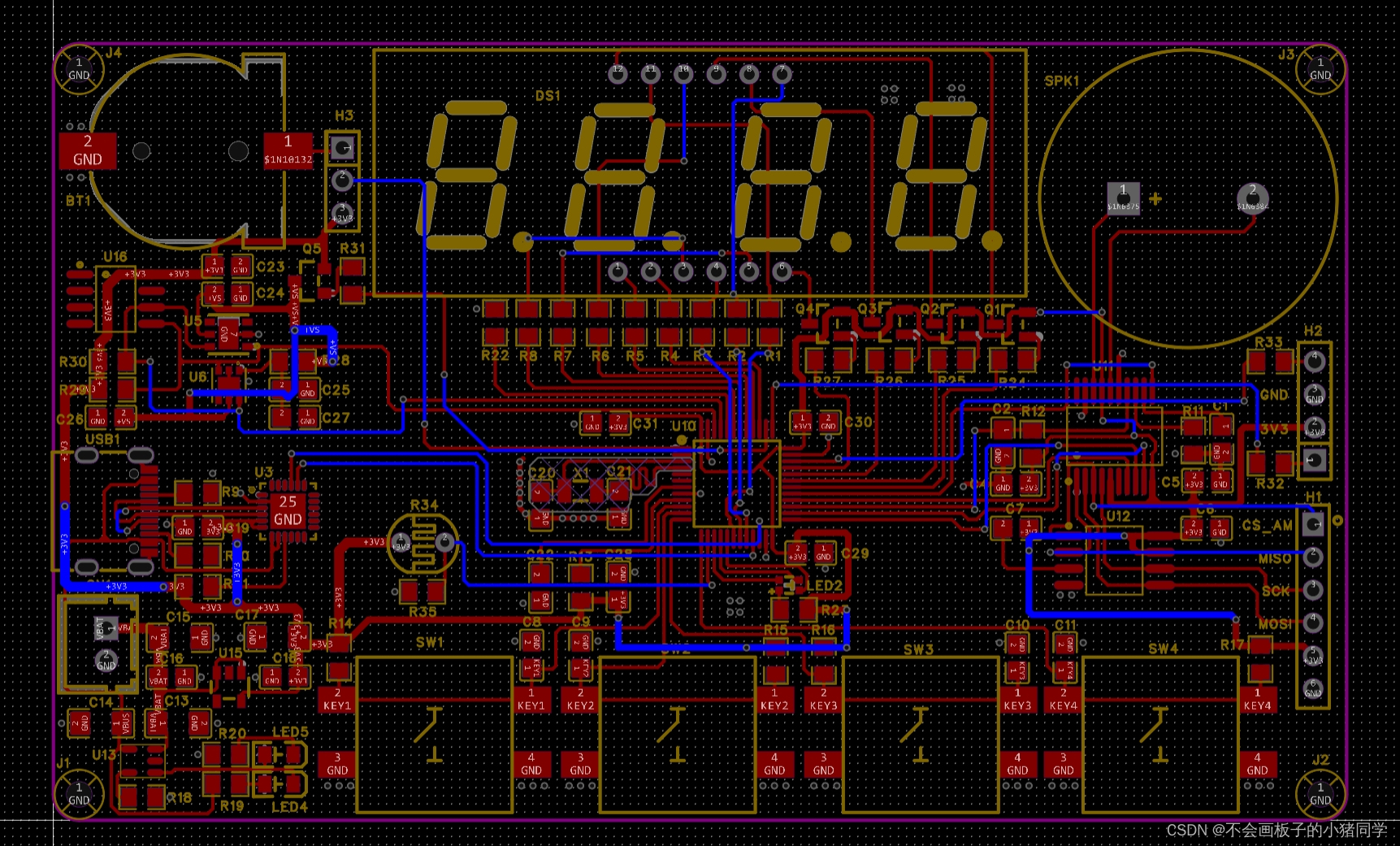Select DS1 display pin 7
Screen dimensions: 1400x846
[x=782, y=74]
